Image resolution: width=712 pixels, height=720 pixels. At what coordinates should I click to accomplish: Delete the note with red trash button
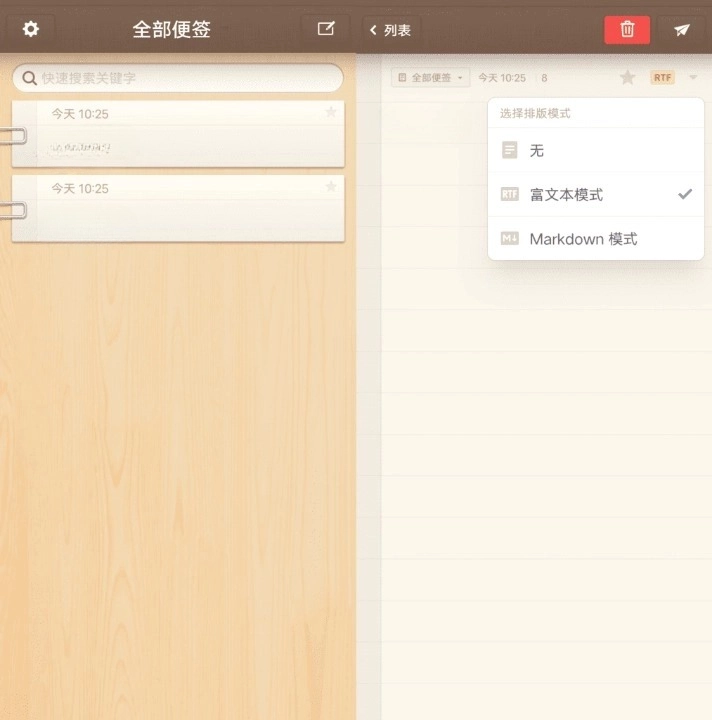click(627, 30)
